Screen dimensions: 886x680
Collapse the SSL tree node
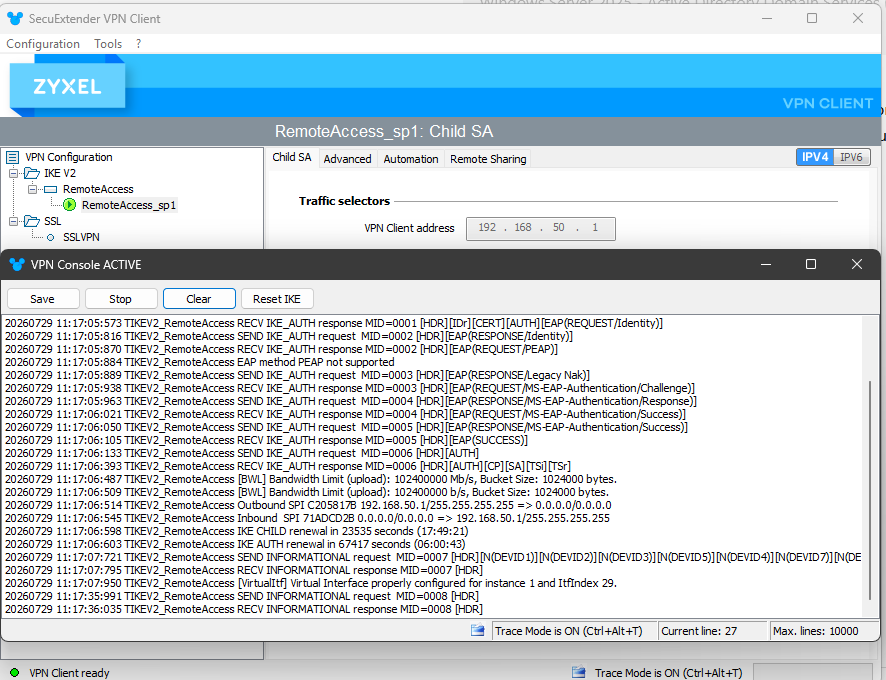[x=14, y=221]
